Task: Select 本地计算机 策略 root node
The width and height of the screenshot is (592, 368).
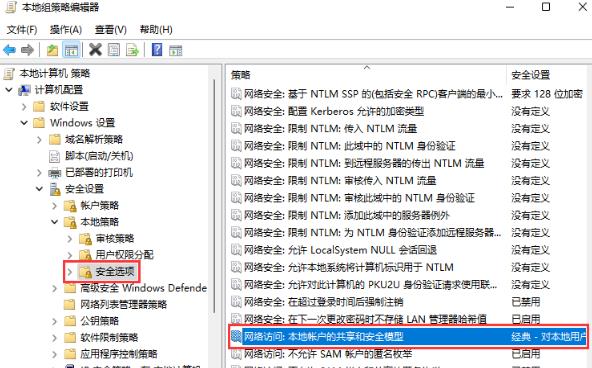Action: coord(55,73)
